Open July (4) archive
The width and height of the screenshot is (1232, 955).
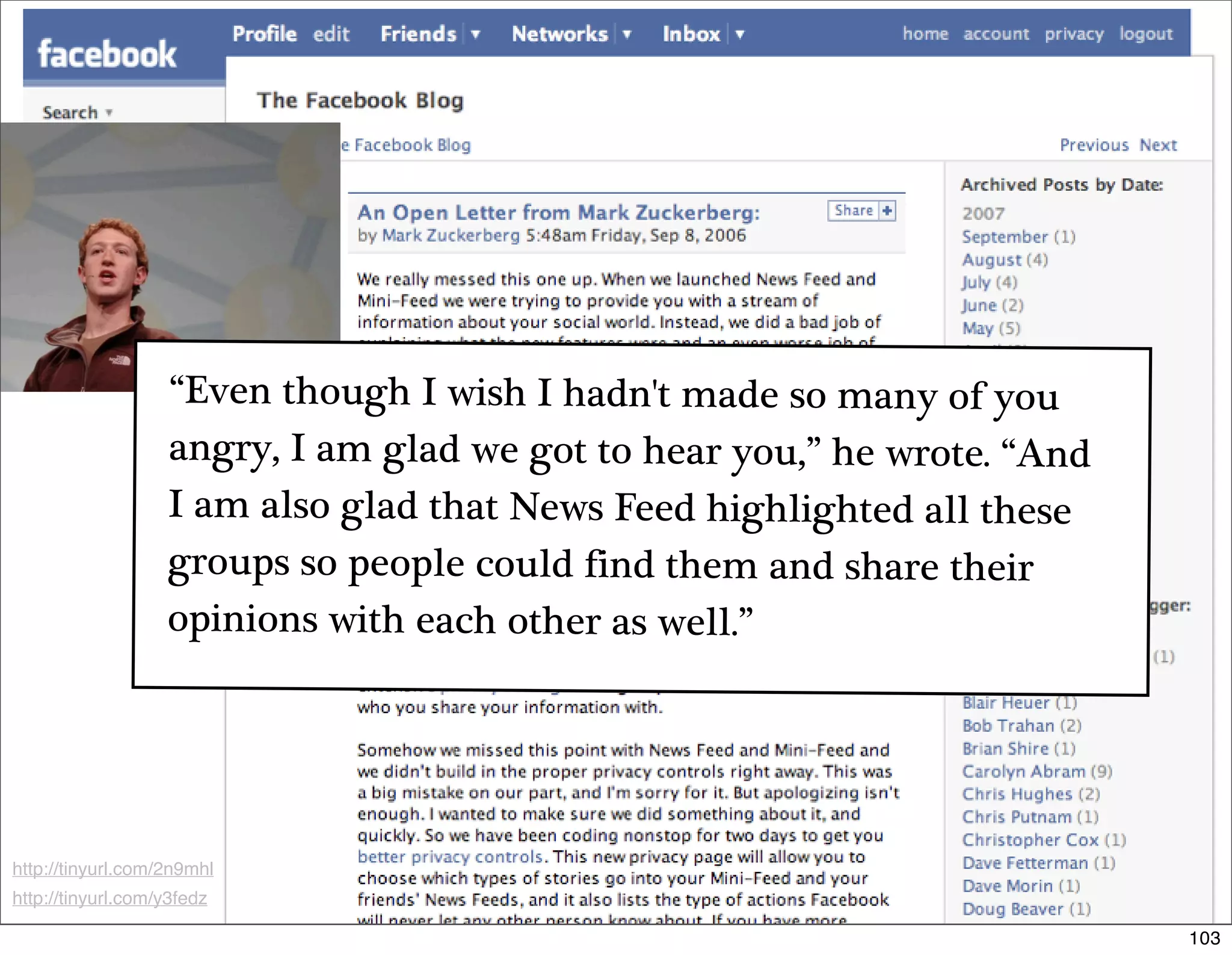[x=990, y=283]
